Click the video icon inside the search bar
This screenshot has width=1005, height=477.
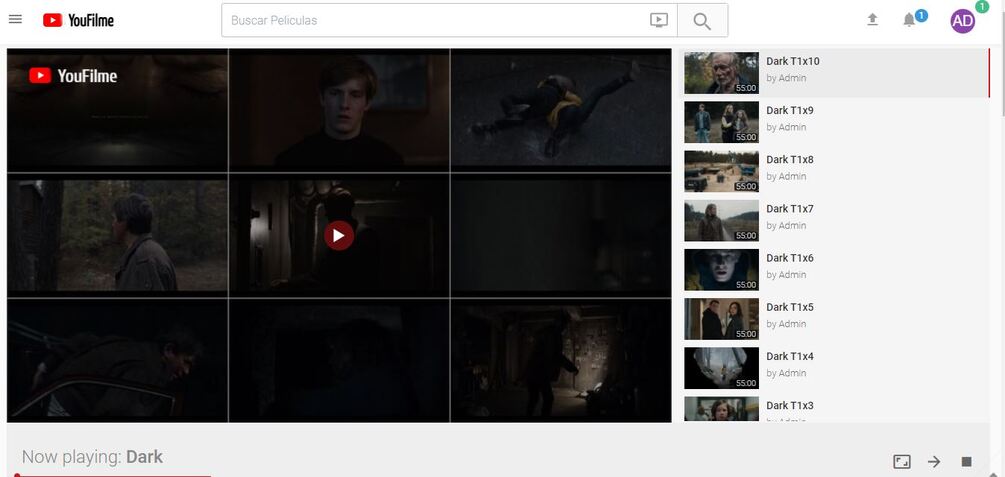coord(659,21)
